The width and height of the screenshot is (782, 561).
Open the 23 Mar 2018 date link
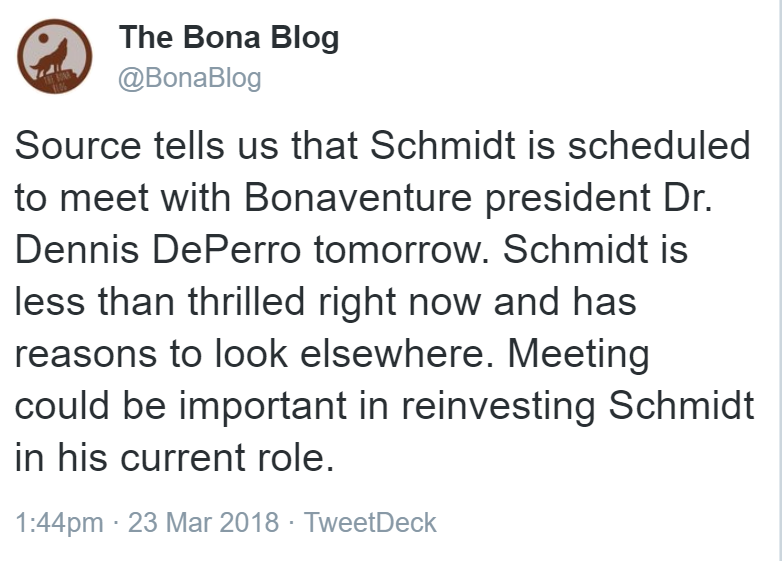[x=203, y=523]
